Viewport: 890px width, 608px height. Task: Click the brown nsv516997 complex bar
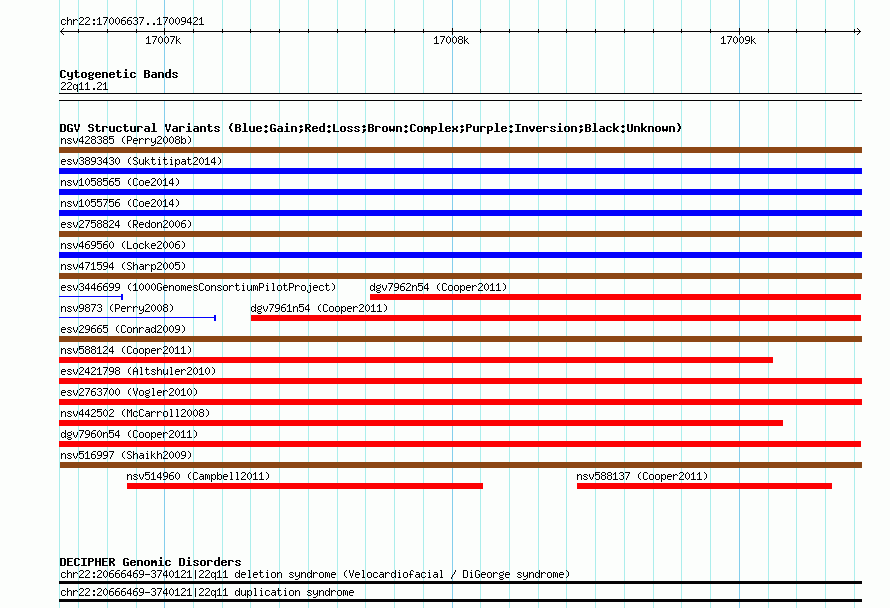(460, 465)
